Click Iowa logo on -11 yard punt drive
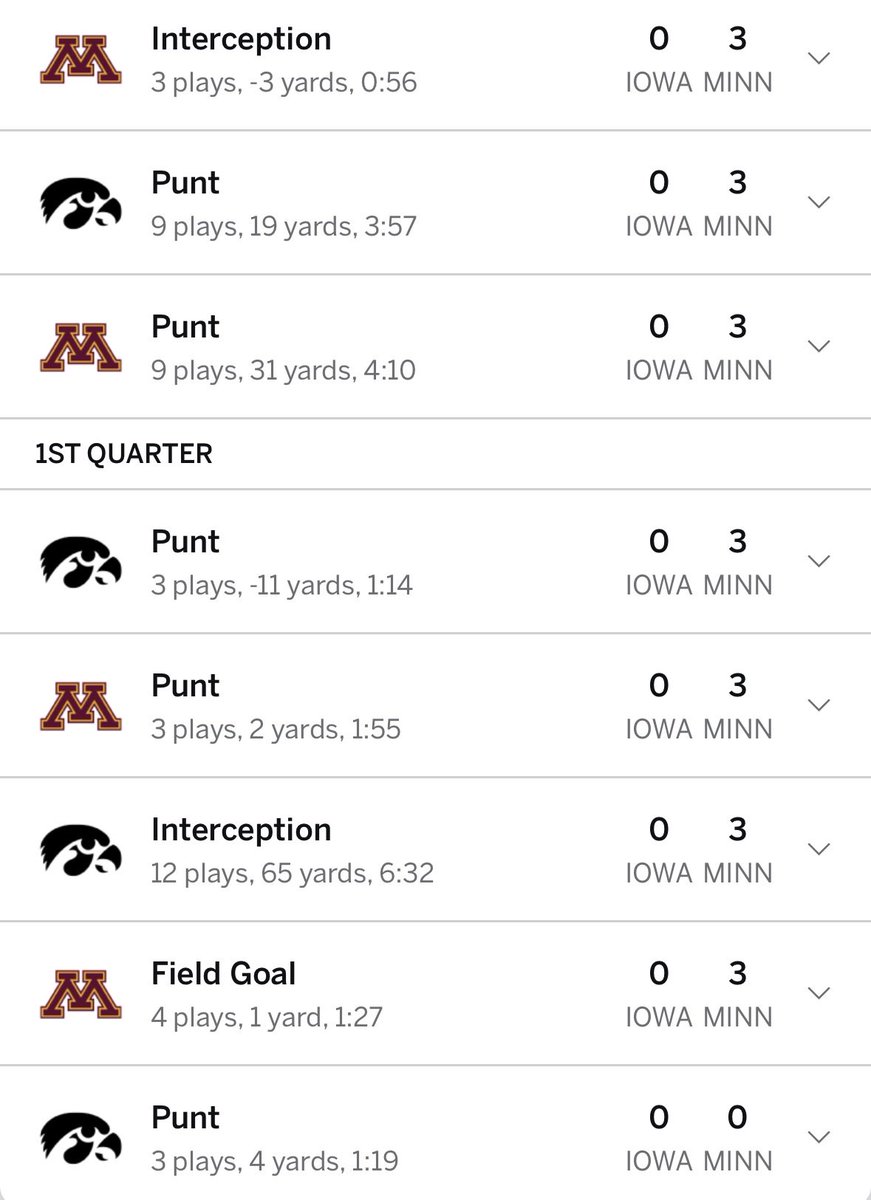The height and width of the screenshot is (1200, 871). 81,562
